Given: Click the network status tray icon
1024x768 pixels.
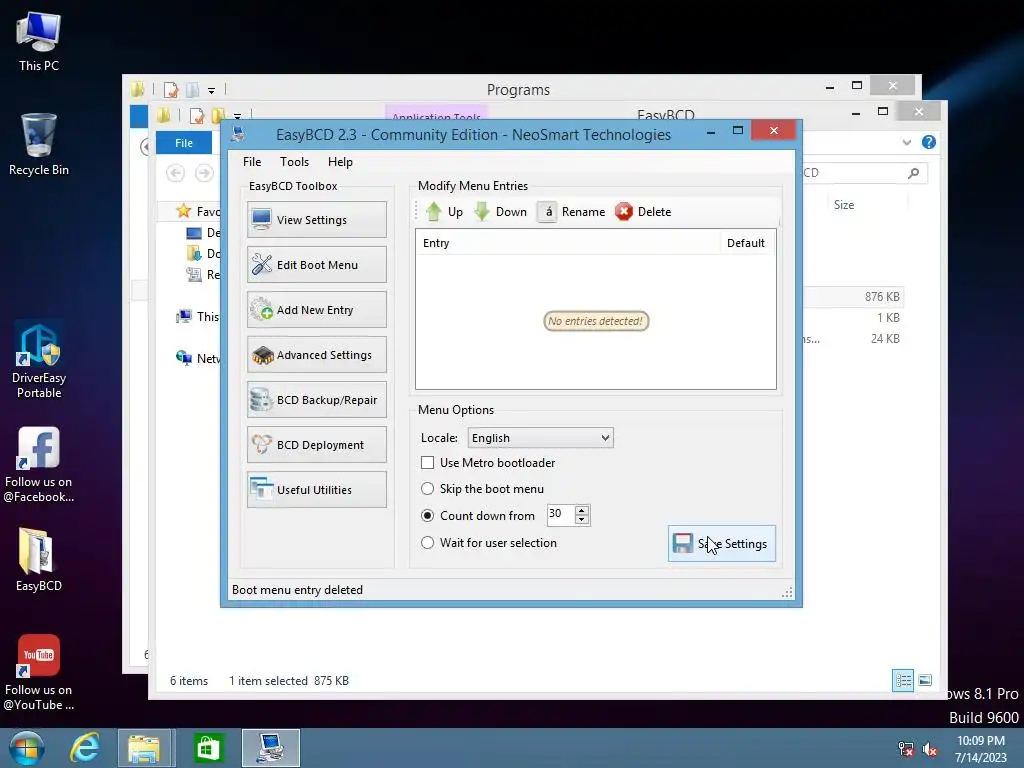Looking at the screenshot, I should 906,749.
